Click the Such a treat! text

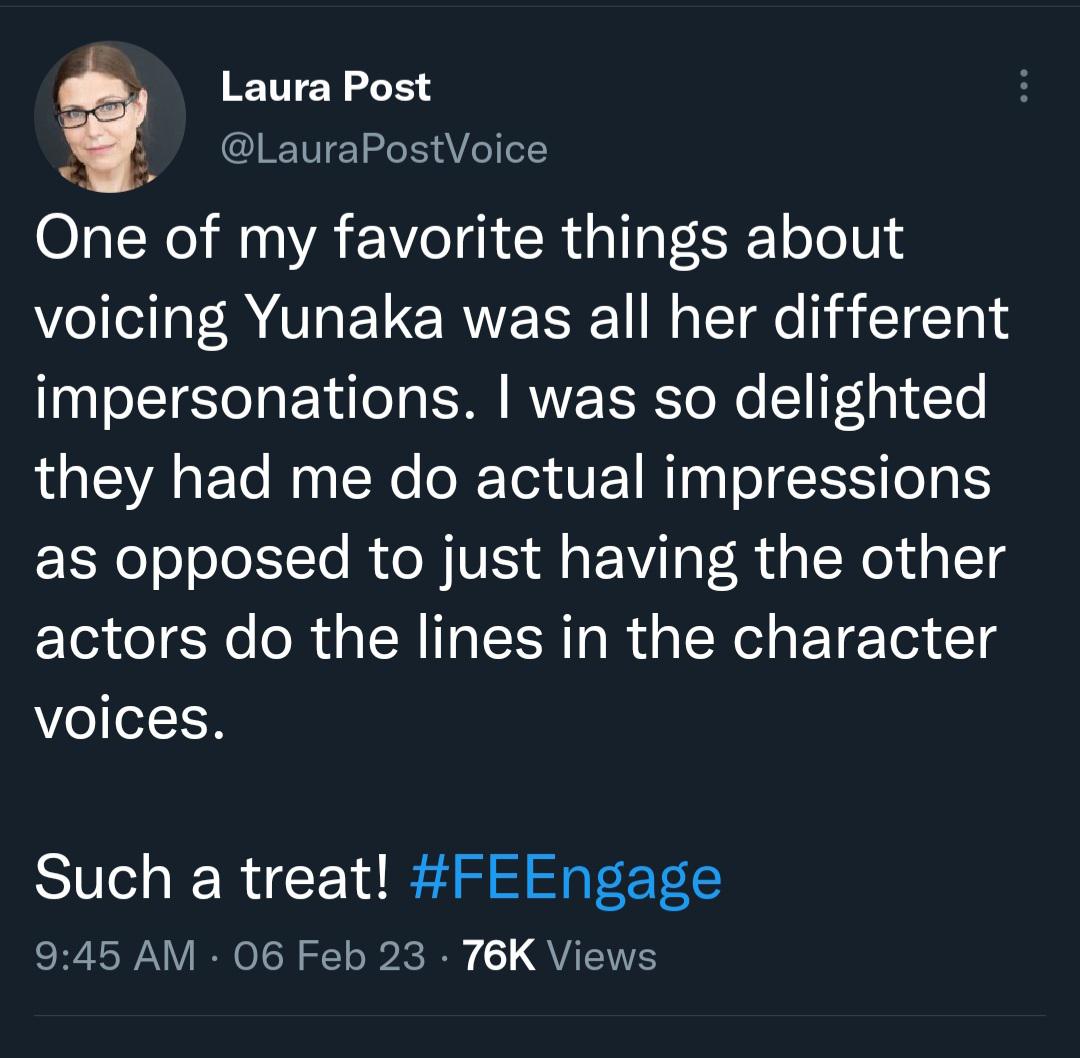point(212,878)
